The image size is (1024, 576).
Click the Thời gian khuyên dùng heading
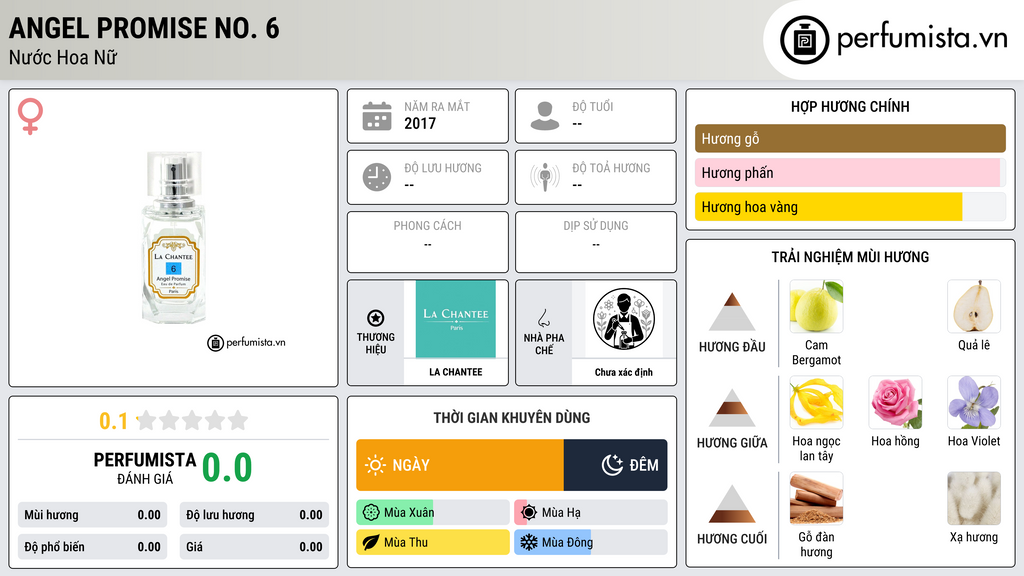512,418
